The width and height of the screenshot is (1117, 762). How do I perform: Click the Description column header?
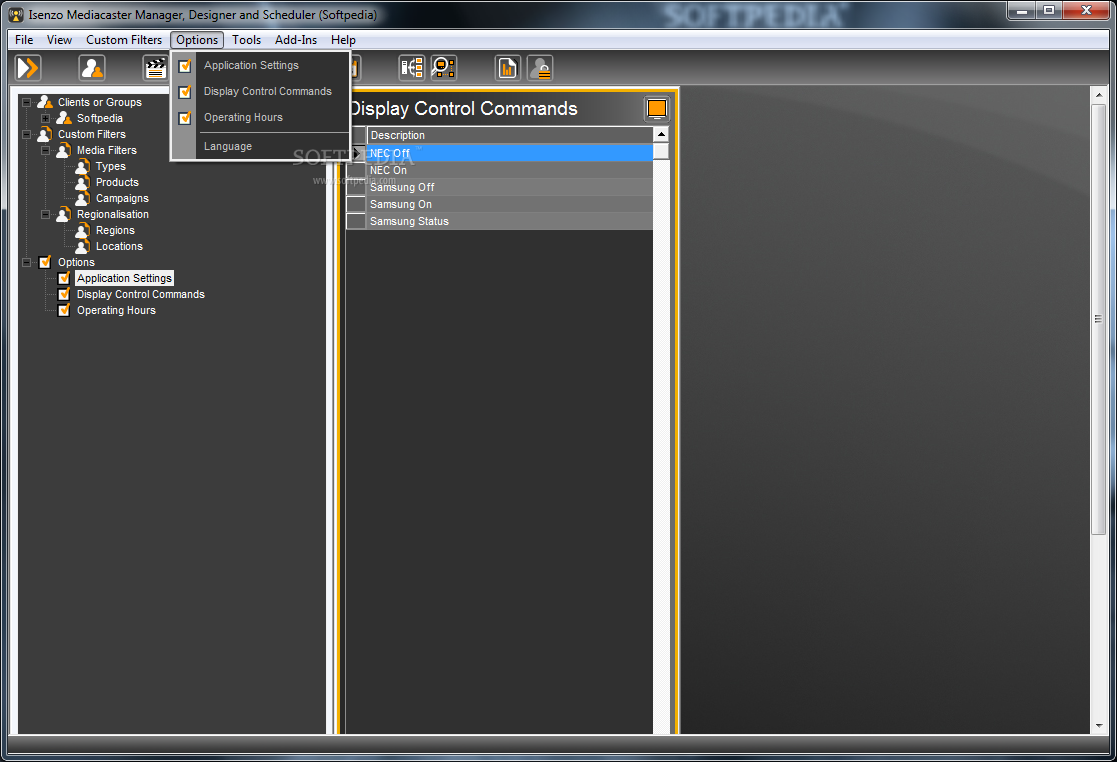[509, 135]
